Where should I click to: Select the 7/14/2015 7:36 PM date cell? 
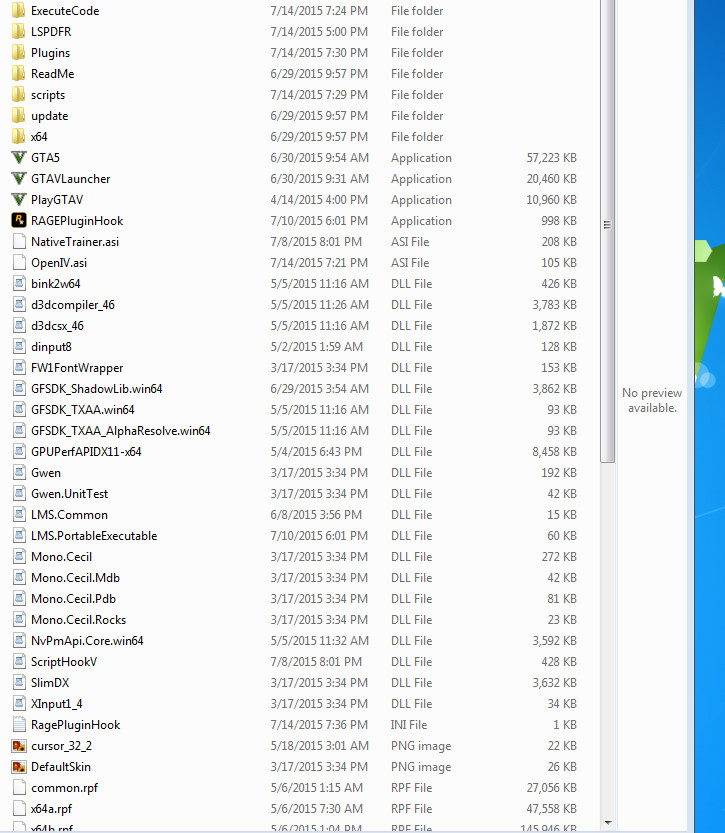319,725
